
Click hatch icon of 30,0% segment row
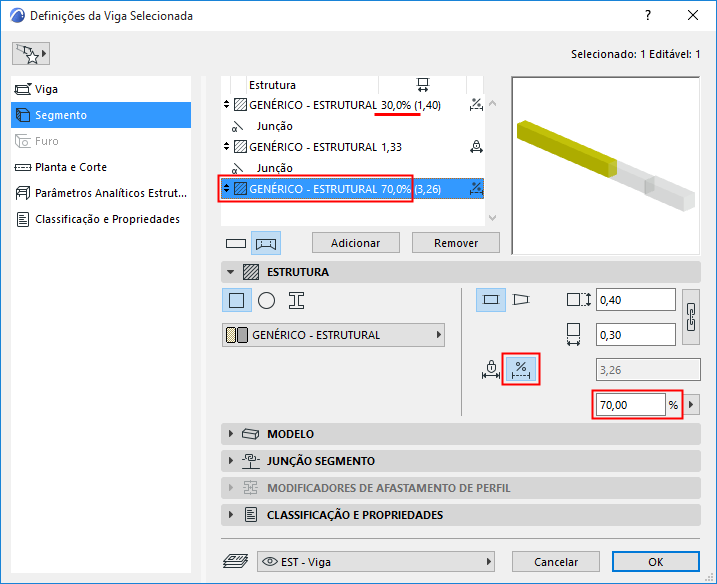pos(241,105)
